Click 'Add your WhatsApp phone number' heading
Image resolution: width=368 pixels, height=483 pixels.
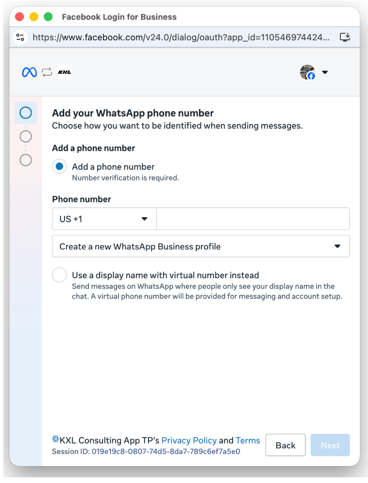(x=133, y=113)
